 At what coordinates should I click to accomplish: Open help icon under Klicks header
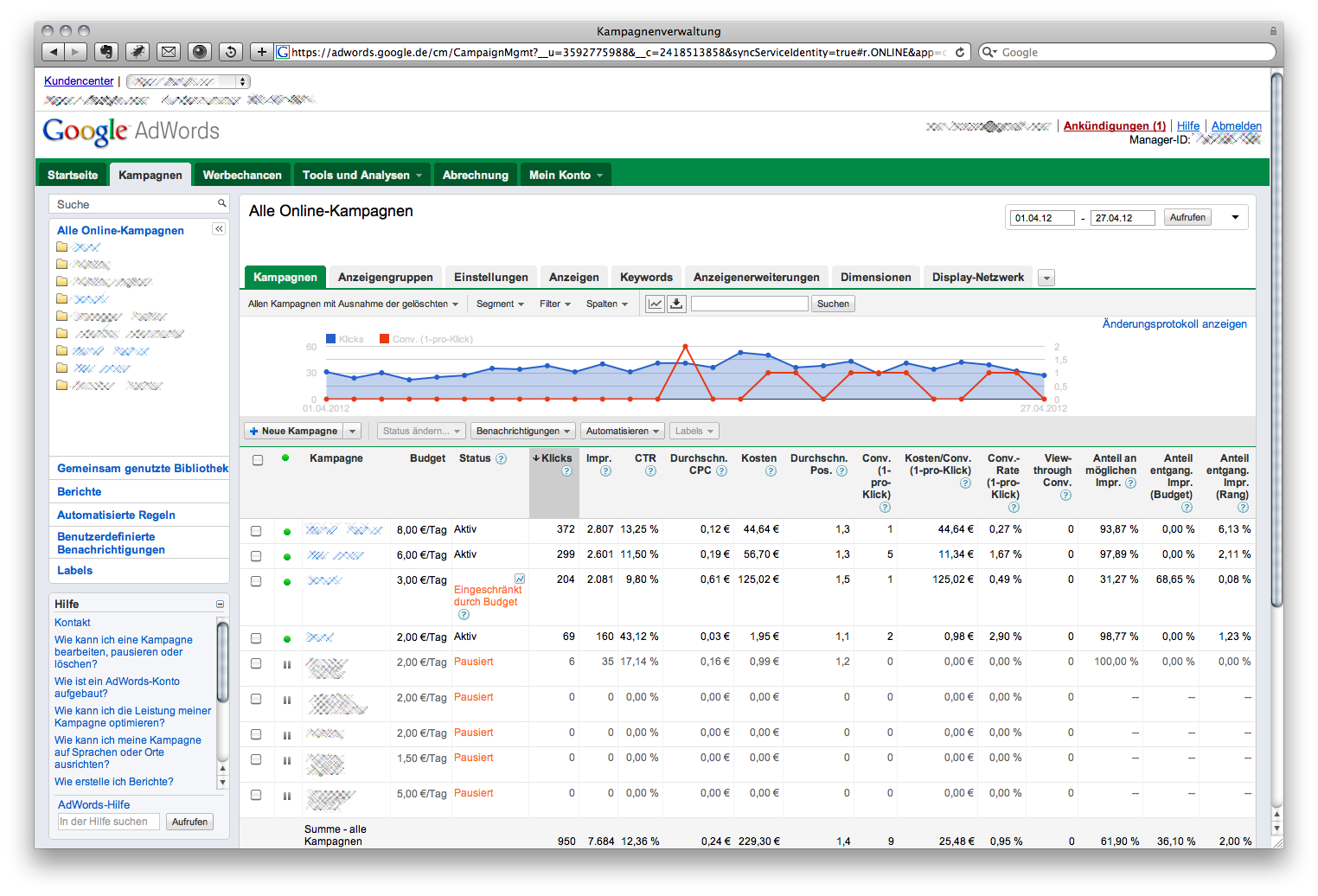click(566, 471)
